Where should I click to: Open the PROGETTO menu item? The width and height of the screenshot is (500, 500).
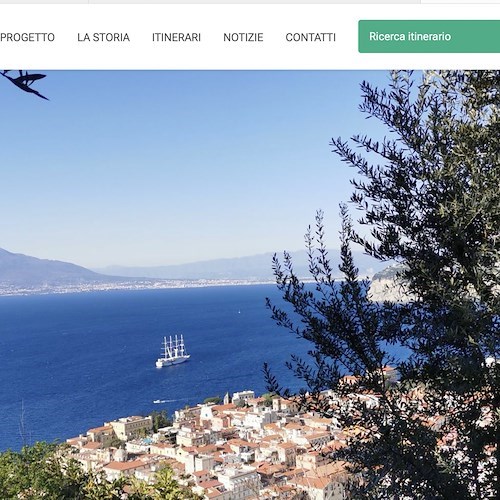(27, 37)
